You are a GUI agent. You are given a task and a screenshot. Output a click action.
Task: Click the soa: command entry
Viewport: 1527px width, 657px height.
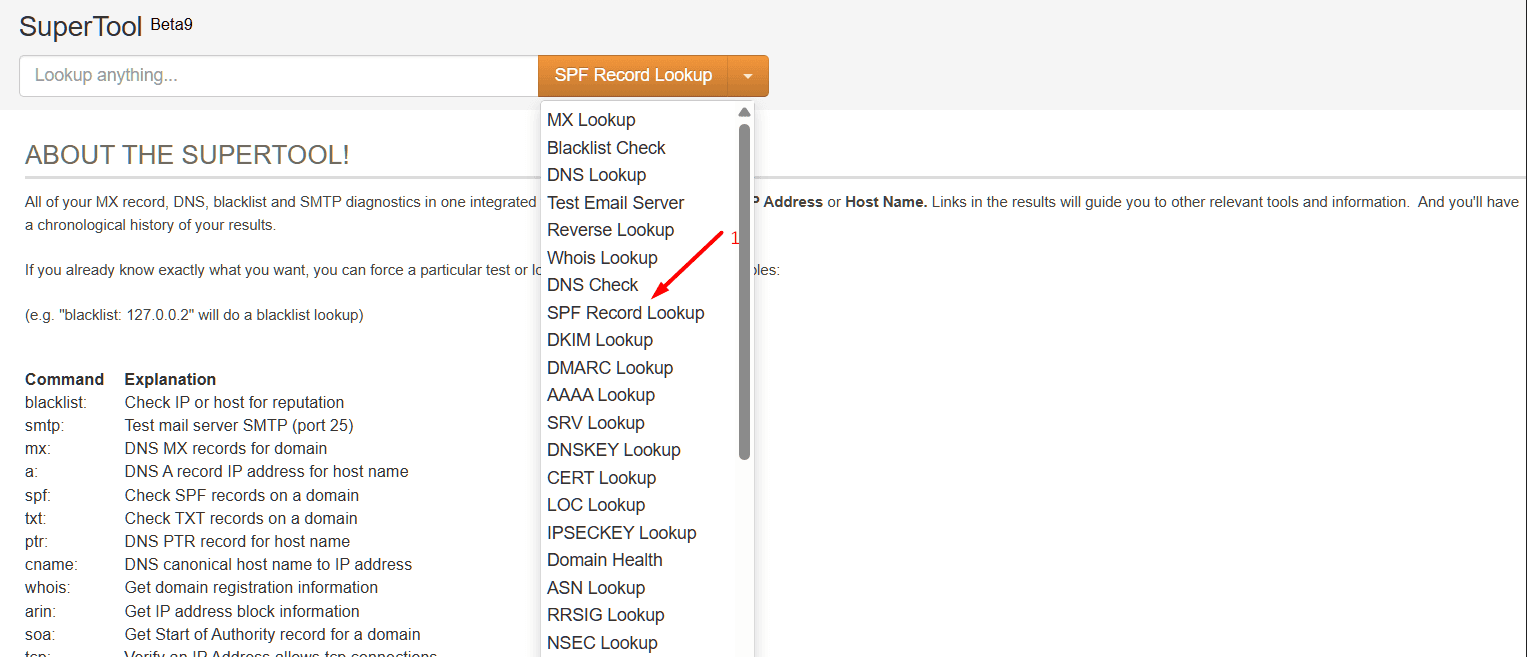pos(39,635)
